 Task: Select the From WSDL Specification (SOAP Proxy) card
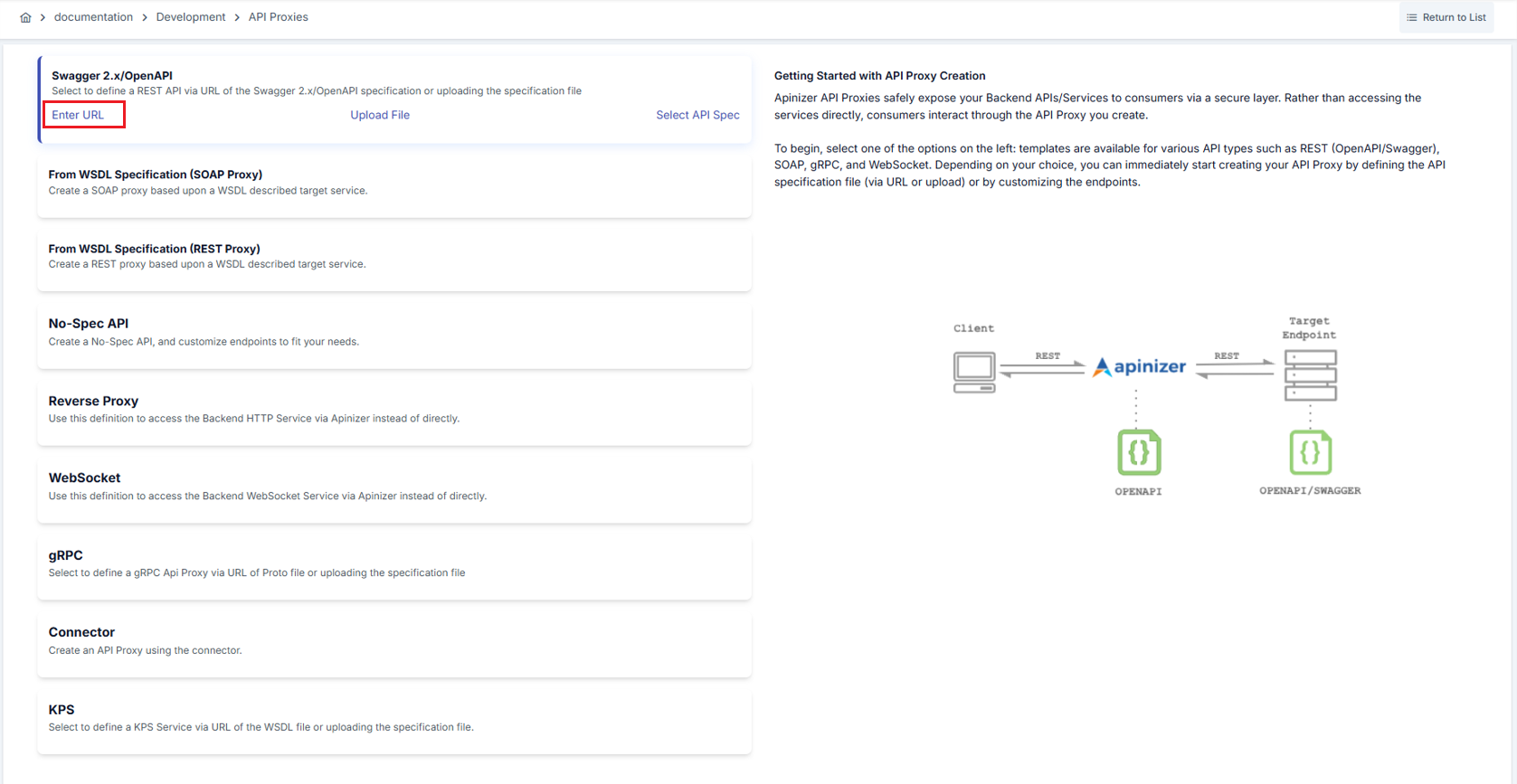394,185
